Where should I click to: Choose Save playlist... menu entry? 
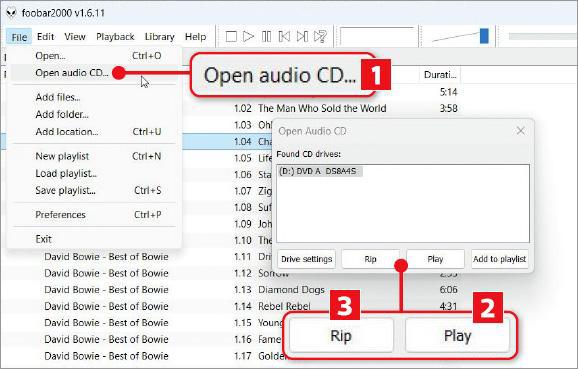click(94, 191)
